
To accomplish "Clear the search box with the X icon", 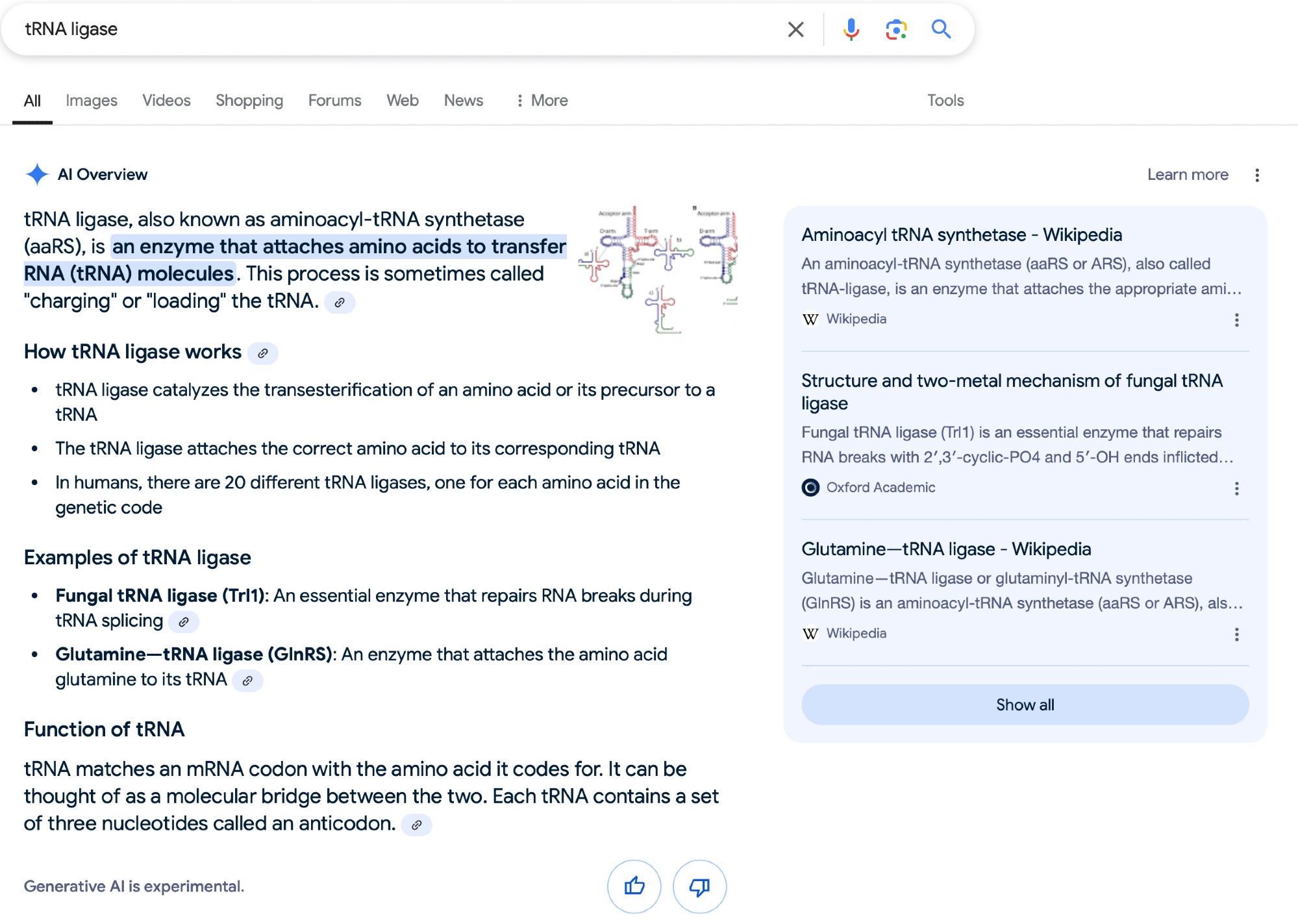I will point(795,29).
